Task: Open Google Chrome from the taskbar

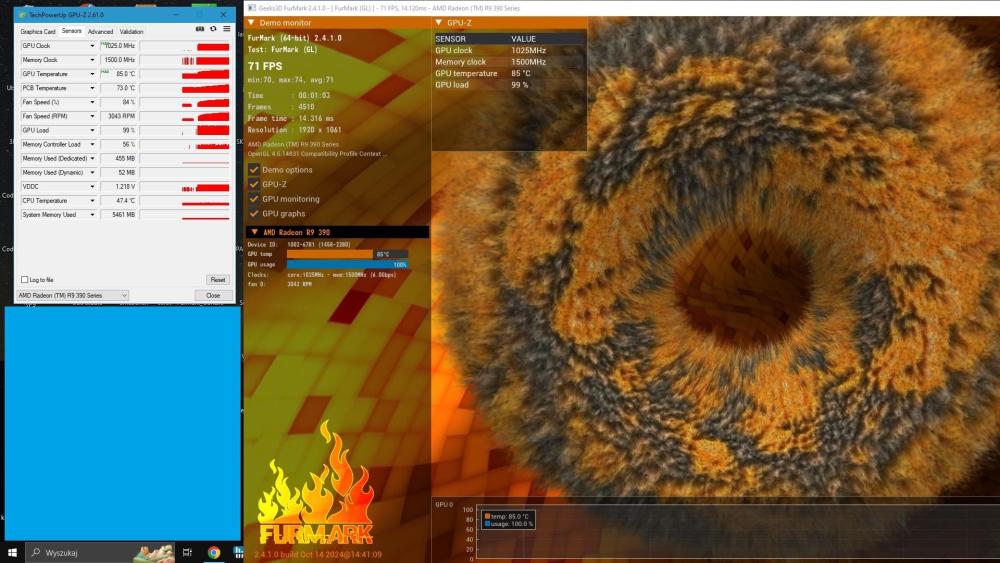Action: (x=214, y=552)
